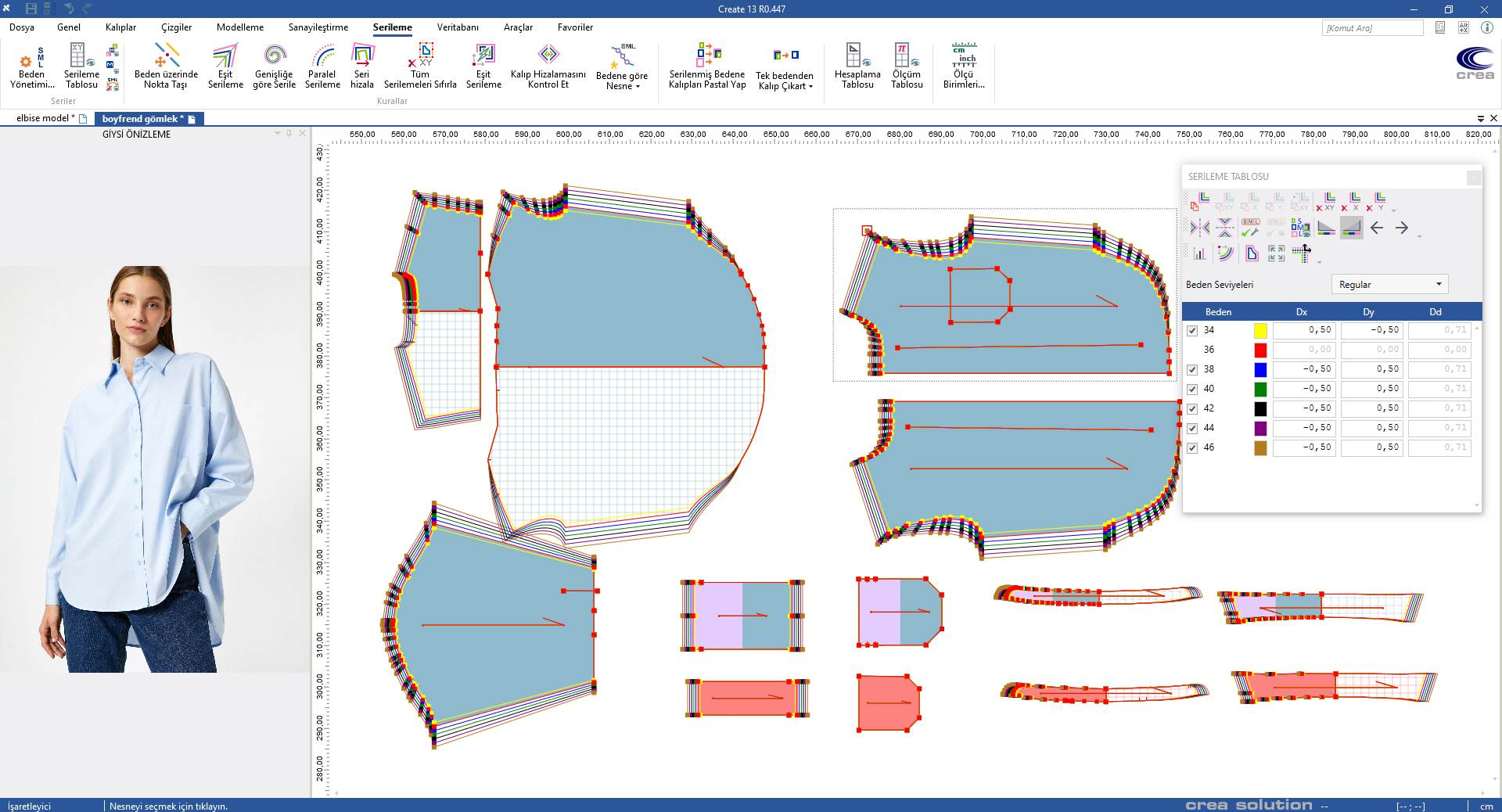Open Ölçü Birimleri unit settings

964,66
